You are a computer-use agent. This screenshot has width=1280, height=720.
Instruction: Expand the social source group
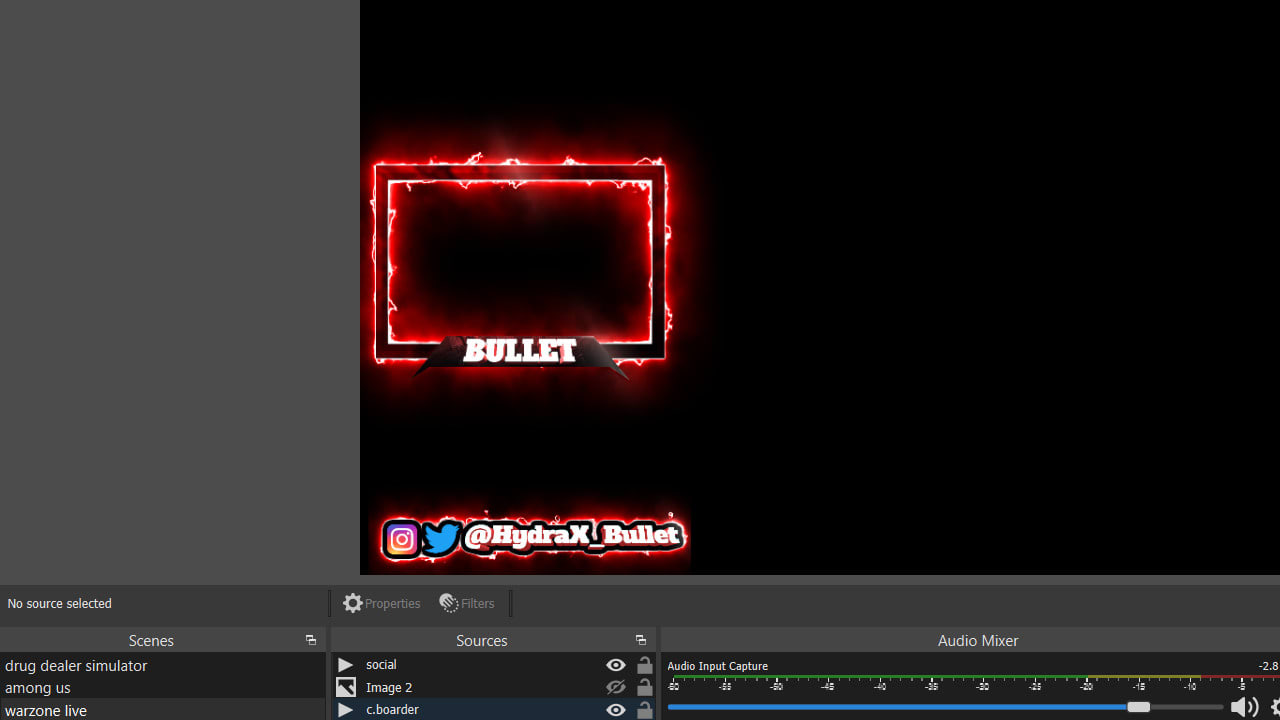[x=345, y=665]
